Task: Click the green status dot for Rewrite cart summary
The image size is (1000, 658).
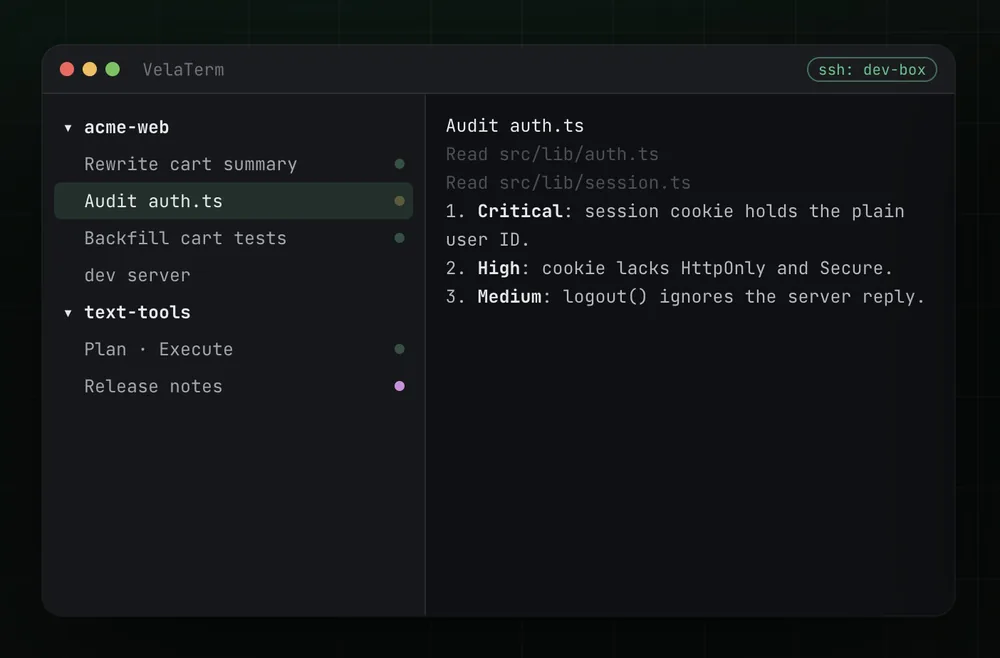Action: 399,164
